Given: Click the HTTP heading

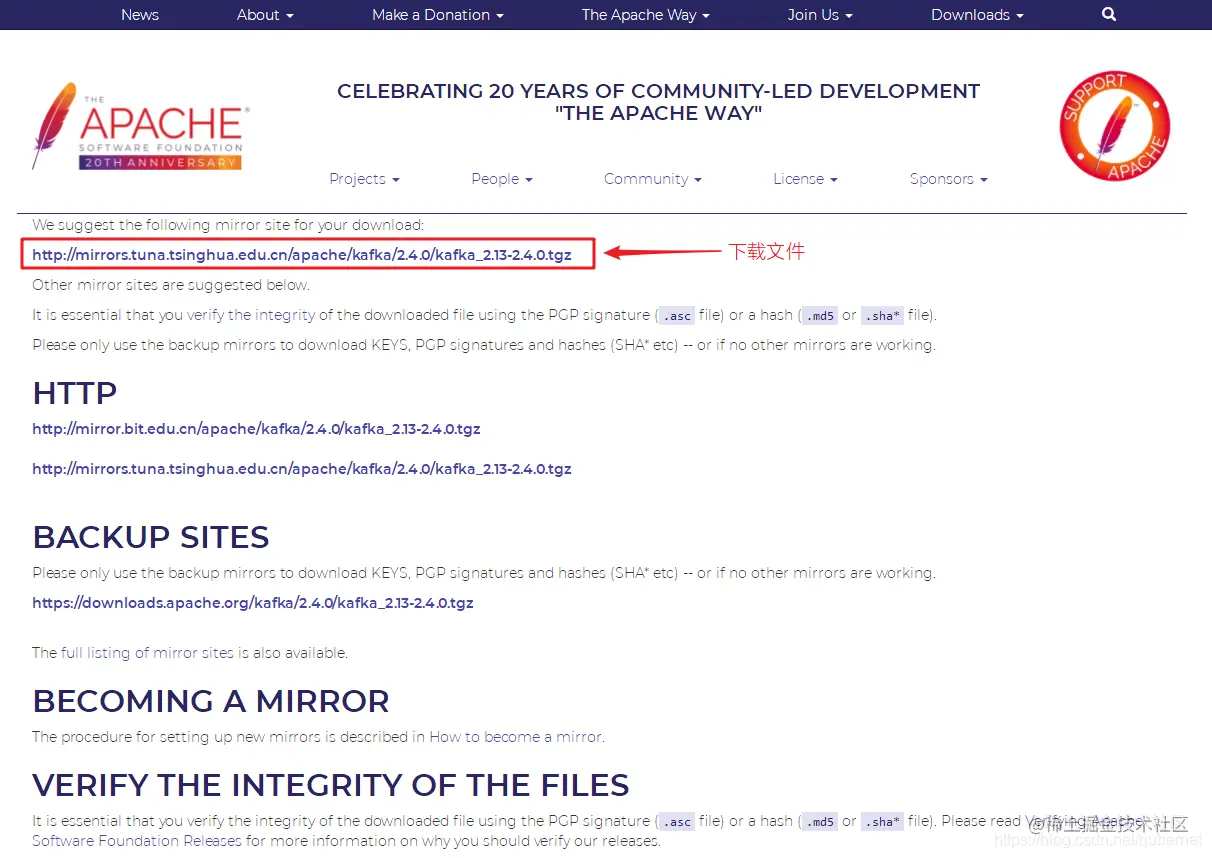Looking at the screenshot, I should [75, 393].
